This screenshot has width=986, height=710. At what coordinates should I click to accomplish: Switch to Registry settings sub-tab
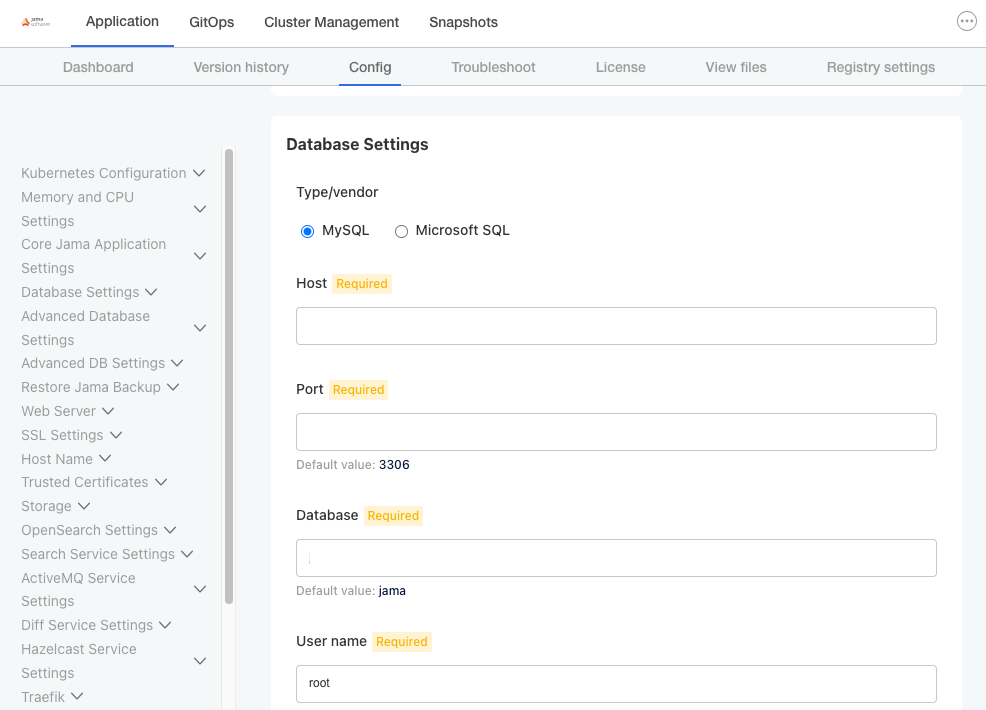tap(880, 67)
